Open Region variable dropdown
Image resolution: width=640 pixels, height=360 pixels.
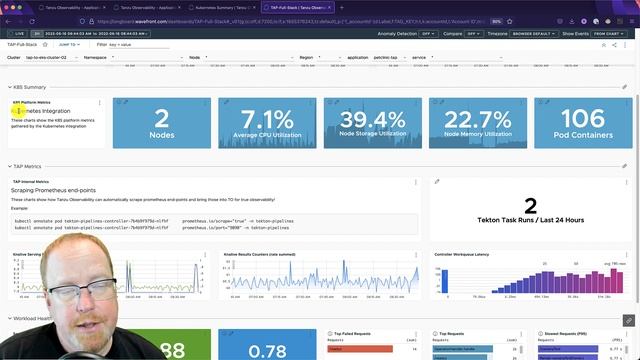329,58
